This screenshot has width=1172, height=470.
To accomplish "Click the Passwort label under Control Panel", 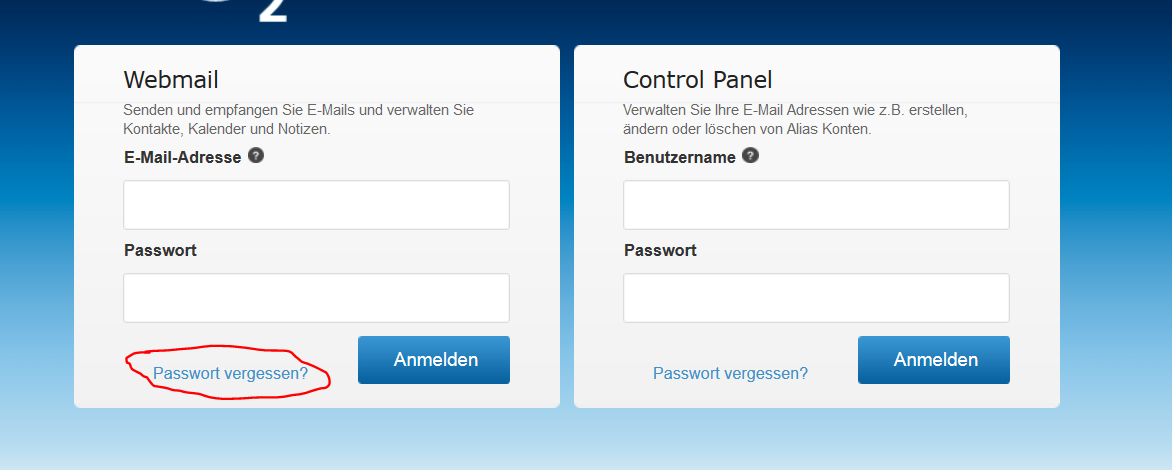I will 660,250.
